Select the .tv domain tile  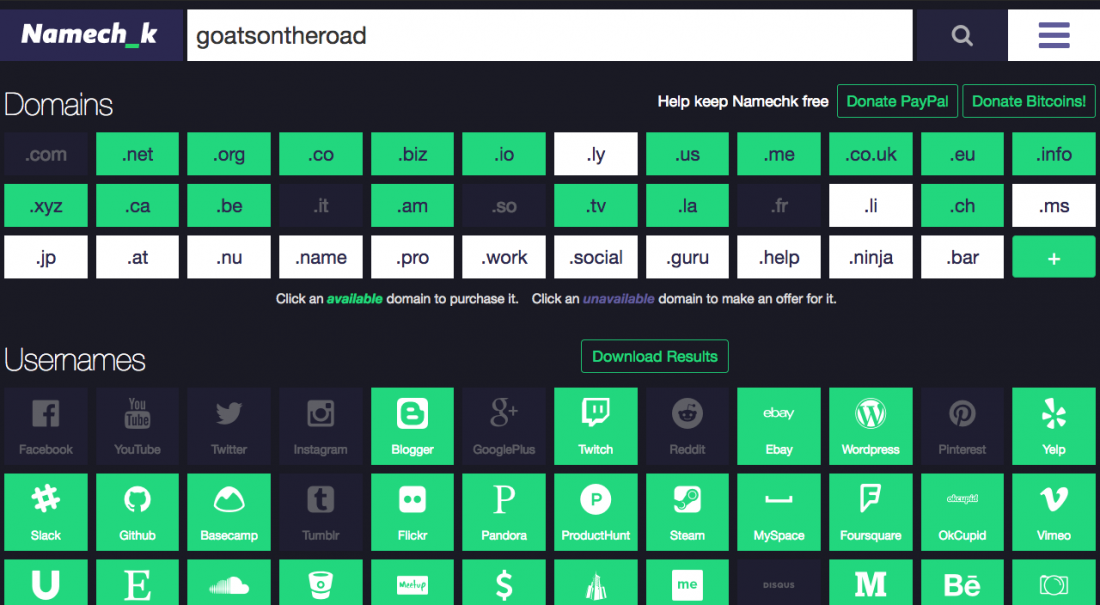pos(596,206)
